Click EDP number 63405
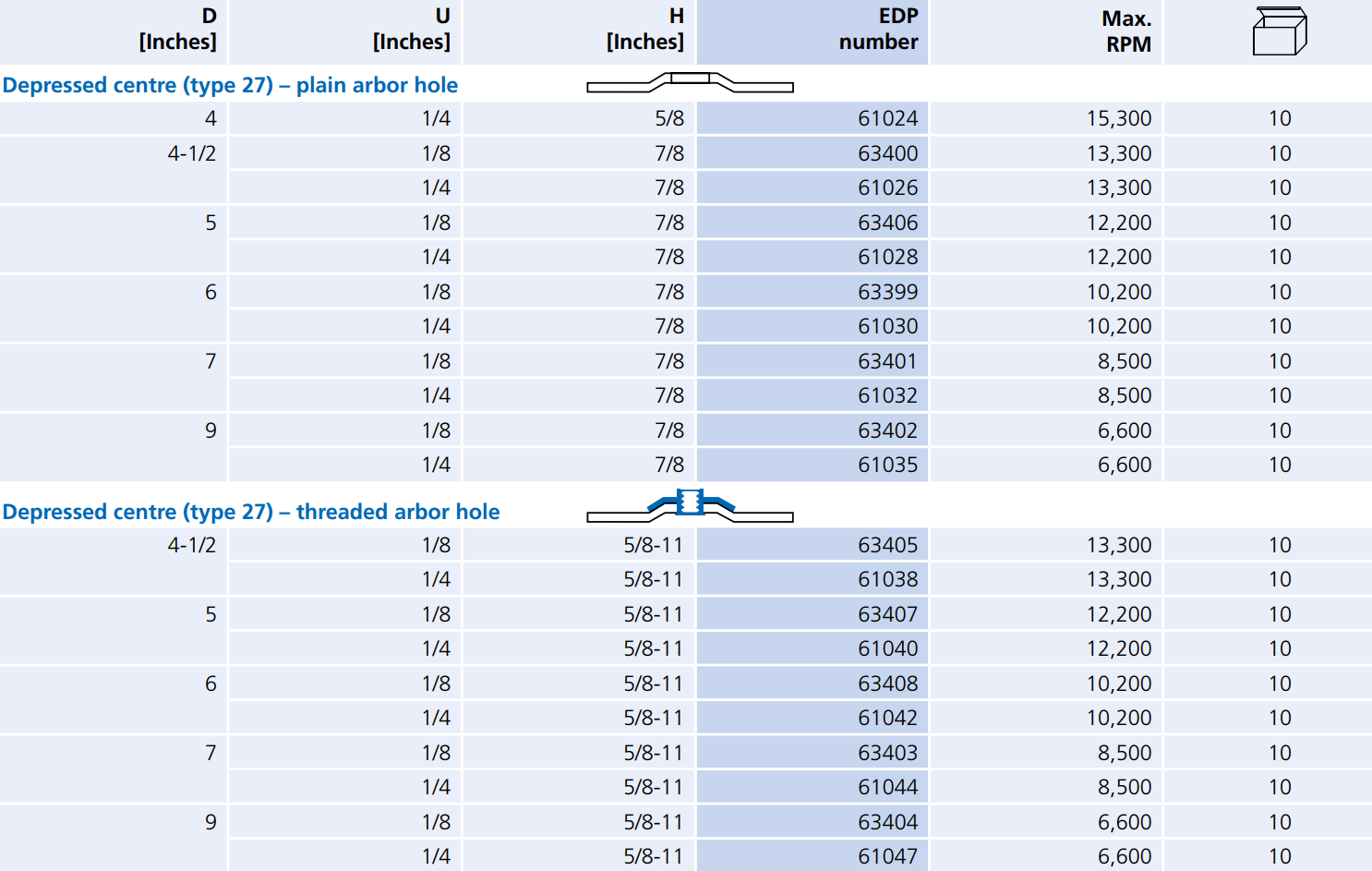The image size is (1372, 871). (x=887, y=545)
